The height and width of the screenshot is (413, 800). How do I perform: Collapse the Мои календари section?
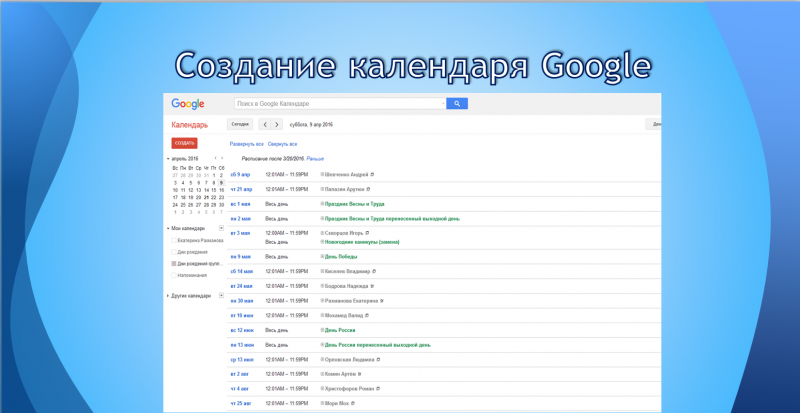pos(168,229)
